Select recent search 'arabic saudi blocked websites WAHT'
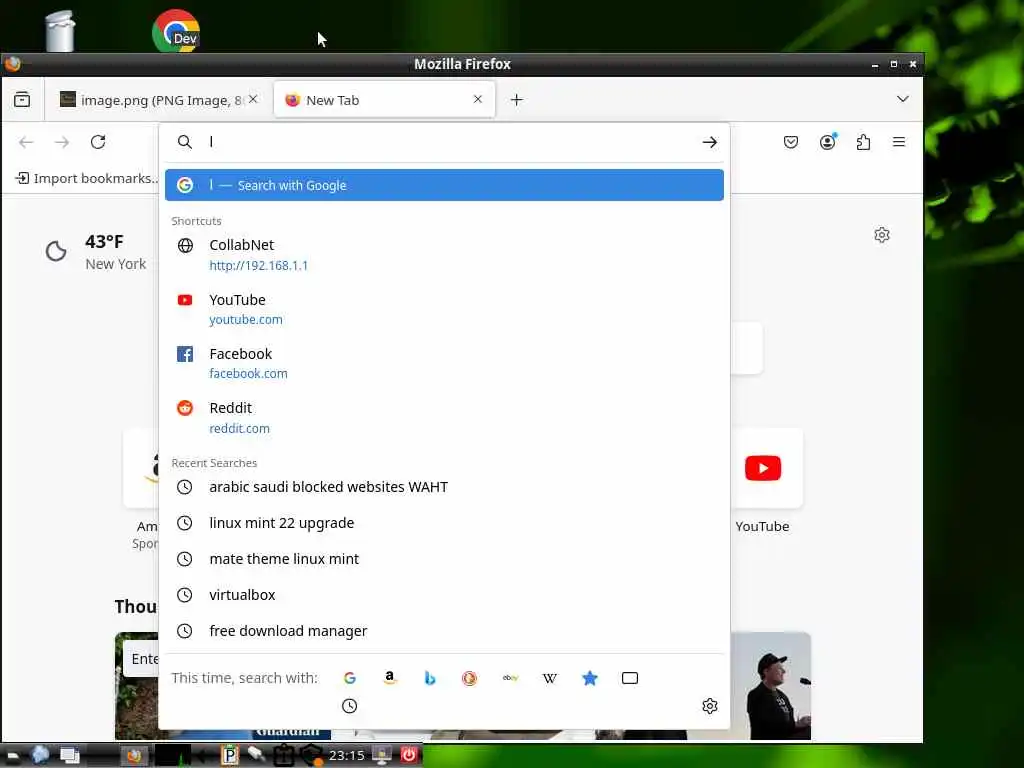 pos(444,487)
